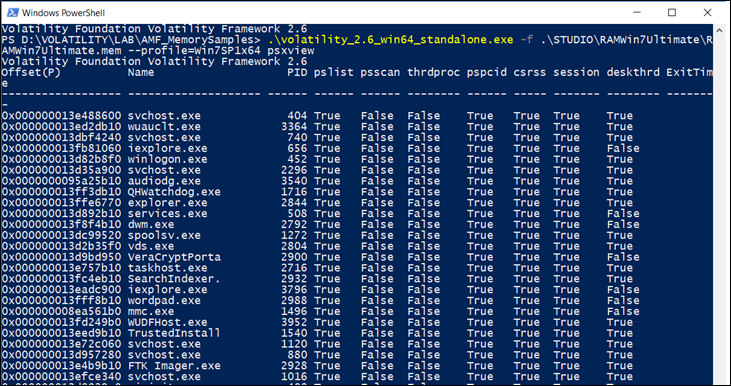Click the wordpad.exe process name
The image size is (731, 386).
click(x=164, y=301)
